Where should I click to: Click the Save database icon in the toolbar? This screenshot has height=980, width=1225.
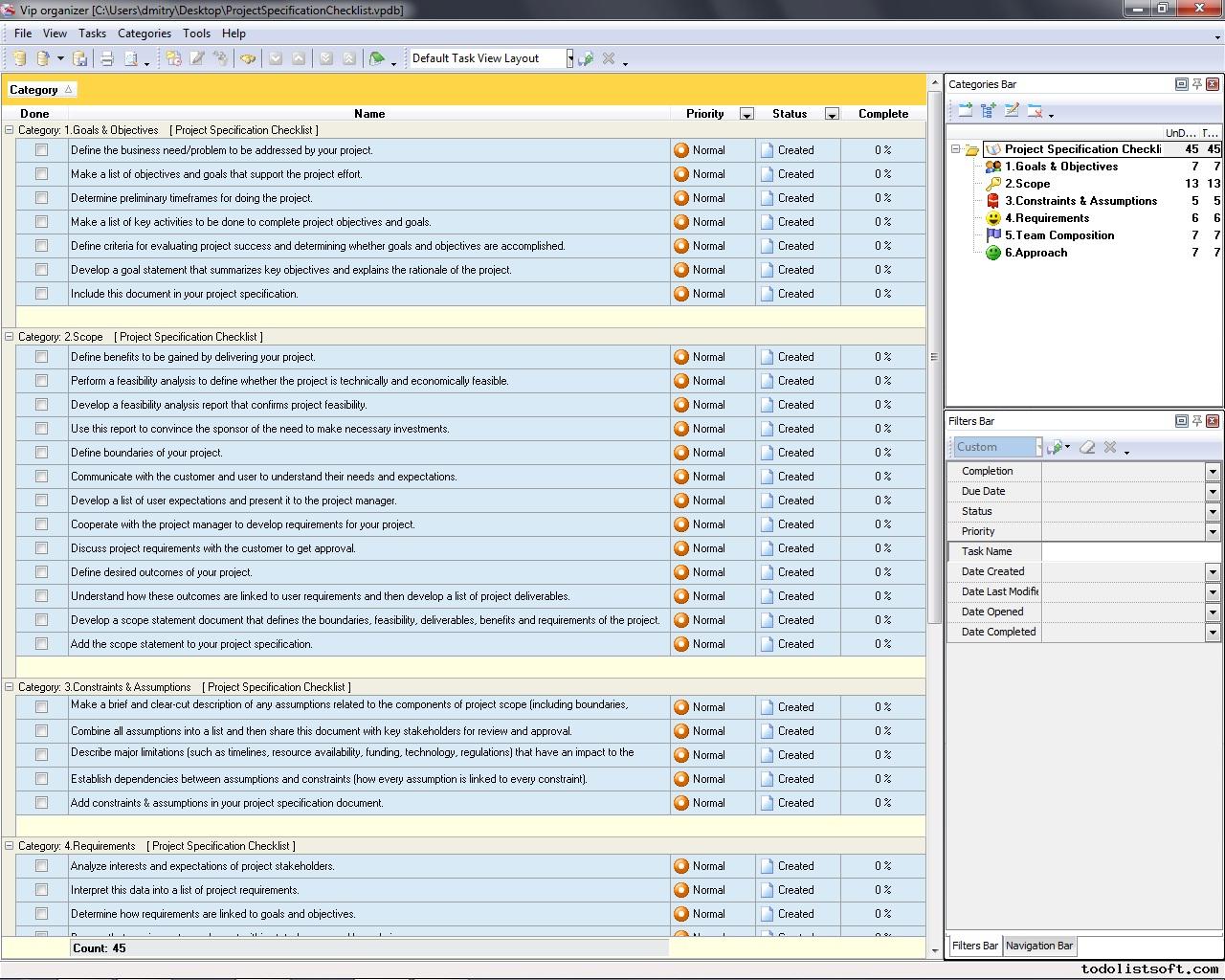81,58
